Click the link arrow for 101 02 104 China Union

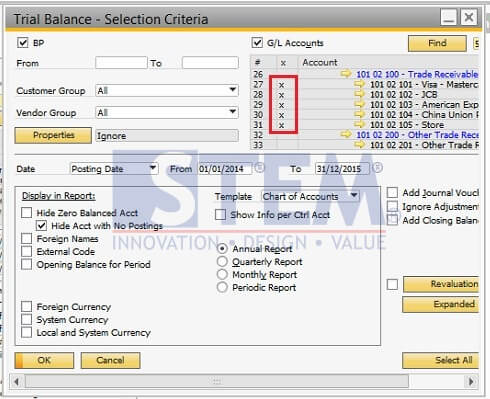[359, 114]
